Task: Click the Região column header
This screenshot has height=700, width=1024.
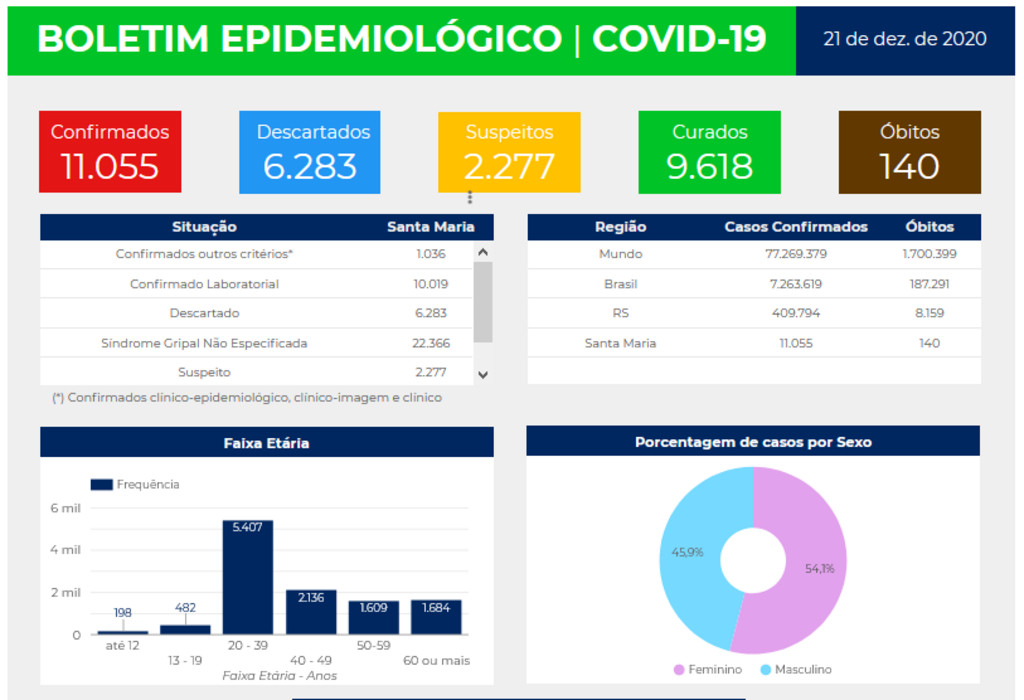Action: [620, 227]
